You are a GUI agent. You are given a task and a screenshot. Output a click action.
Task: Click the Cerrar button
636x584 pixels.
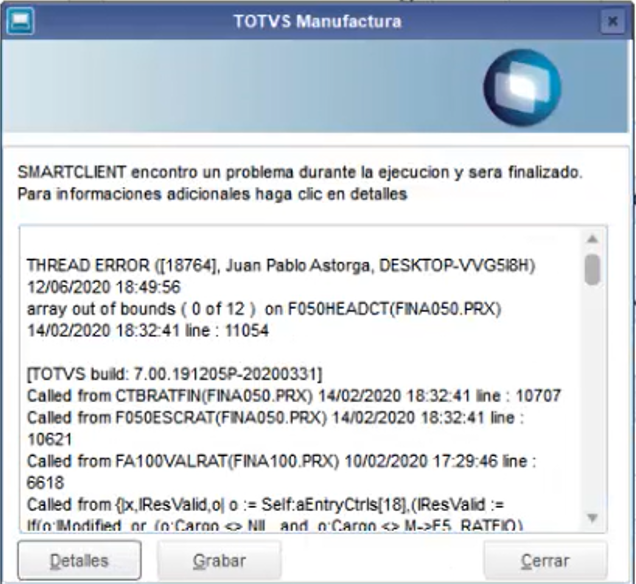pos(545,560)
